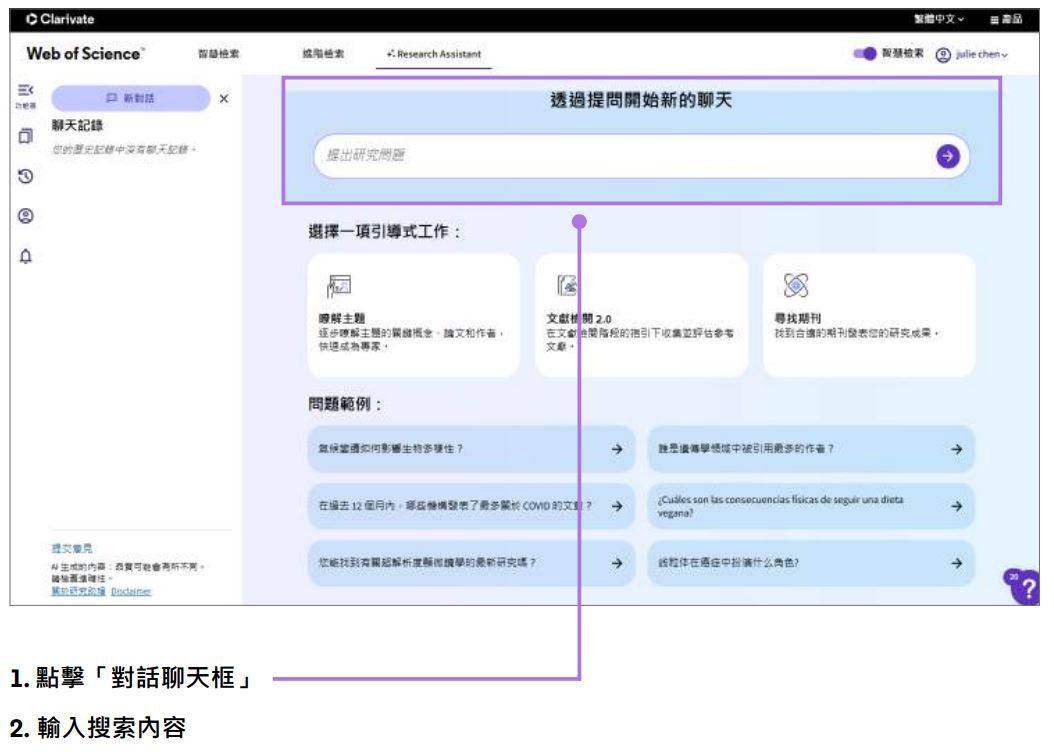Click the 透過提問開始新的聊天 heading
This screenshot has width=1054, height=752.
point(641,101)
